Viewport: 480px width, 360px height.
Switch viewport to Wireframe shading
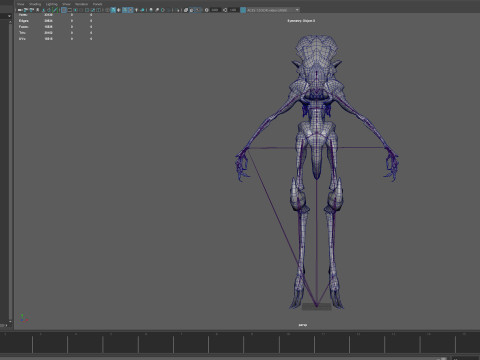pos(107,10)
